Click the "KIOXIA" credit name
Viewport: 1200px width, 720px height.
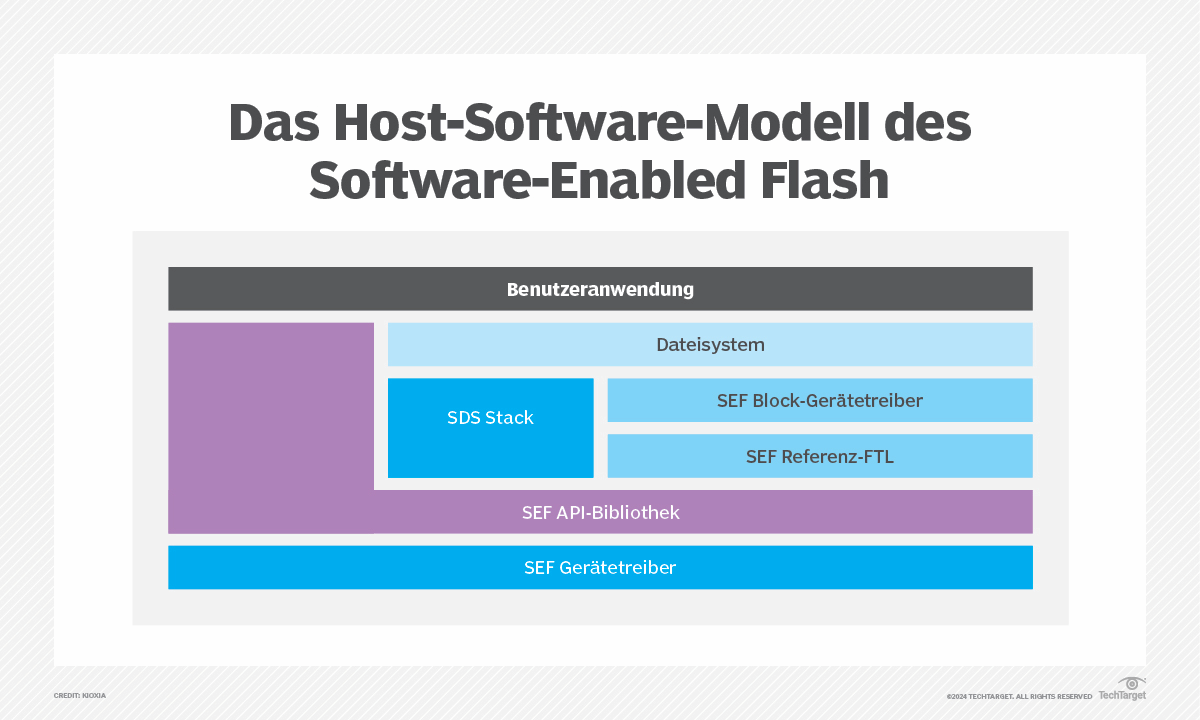93,695
